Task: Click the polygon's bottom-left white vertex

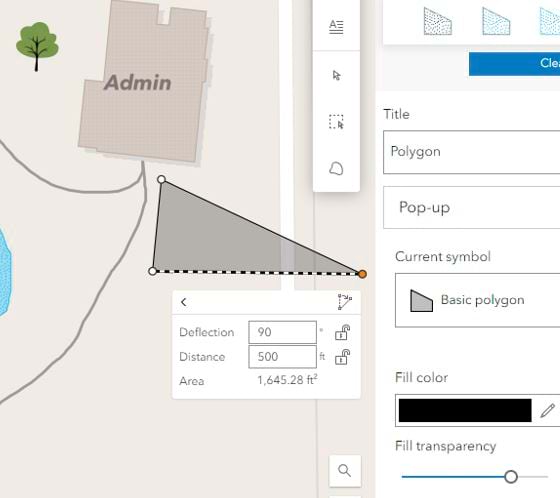Action: [152, 271]
